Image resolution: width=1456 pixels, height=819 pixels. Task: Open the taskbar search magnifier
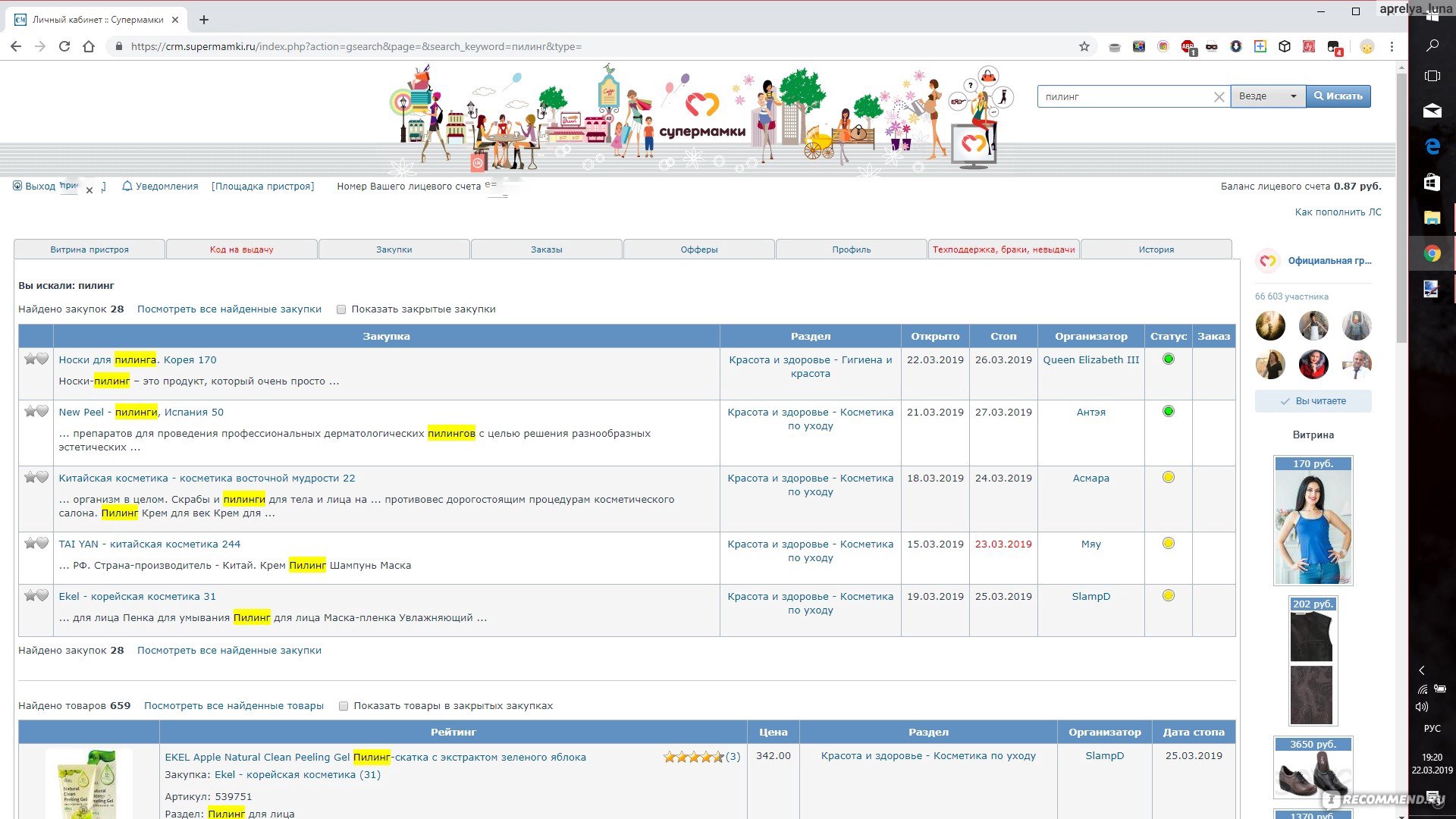1432,45
